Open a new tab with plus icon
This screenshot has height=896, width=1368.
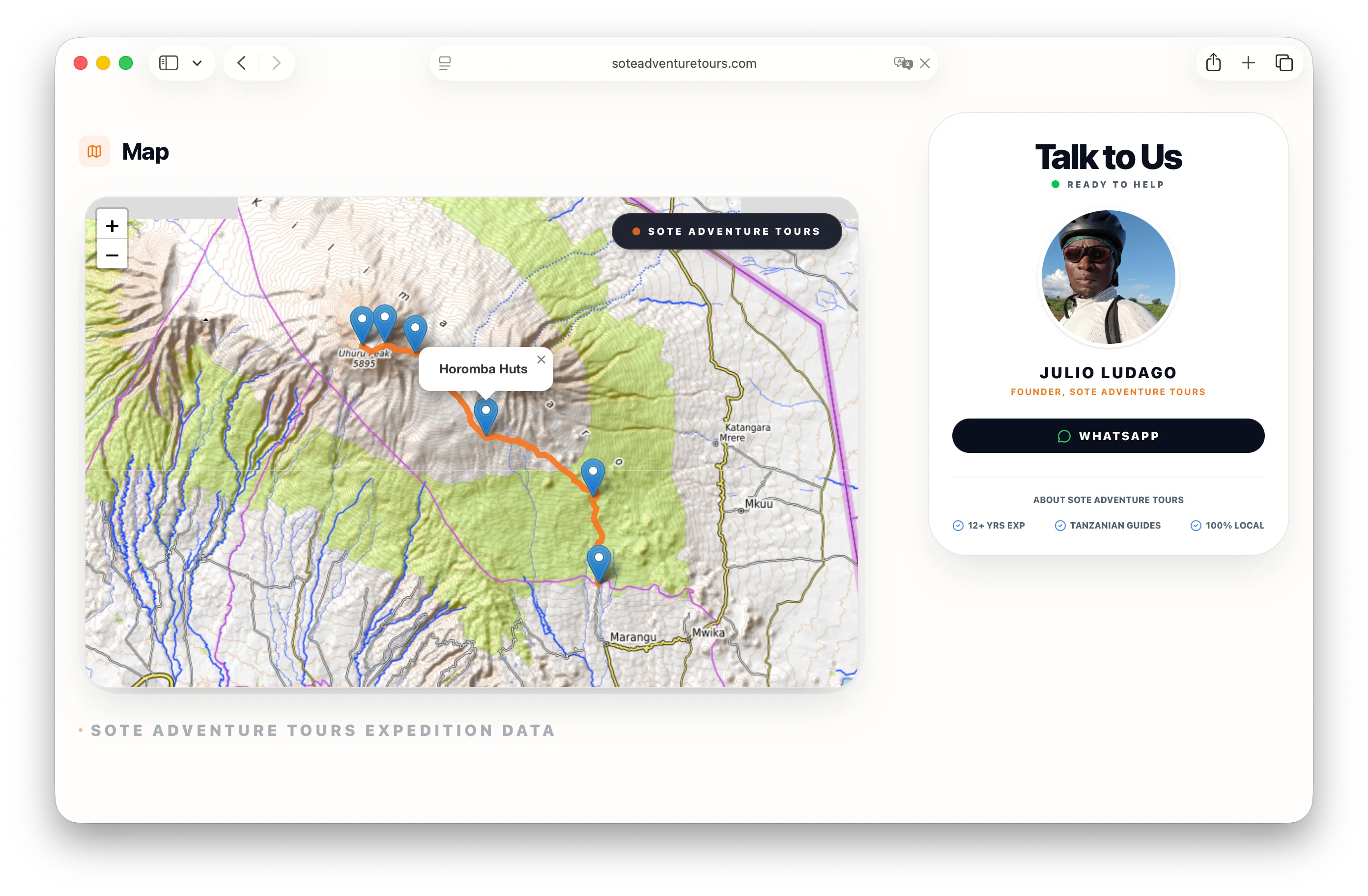(1248, 63)
